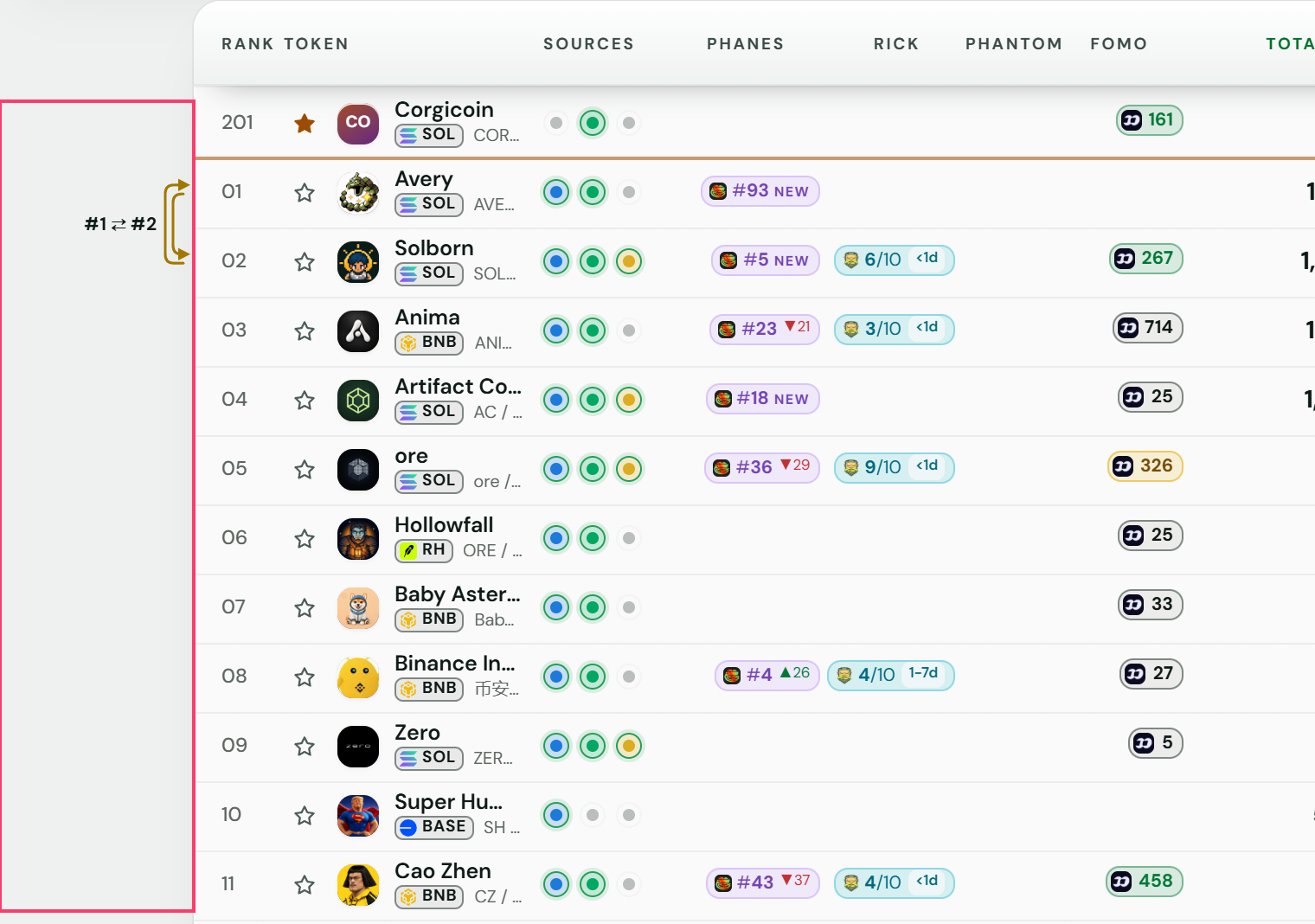Add Cao Zhen to favorites
Screen dimensions: 1315x924
coord(305,884)
